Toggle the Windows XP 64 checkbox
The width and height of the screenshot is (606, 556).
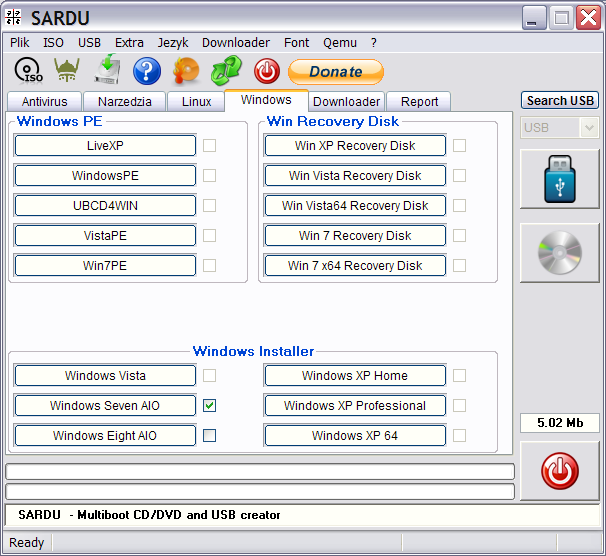tap(460, 435)
